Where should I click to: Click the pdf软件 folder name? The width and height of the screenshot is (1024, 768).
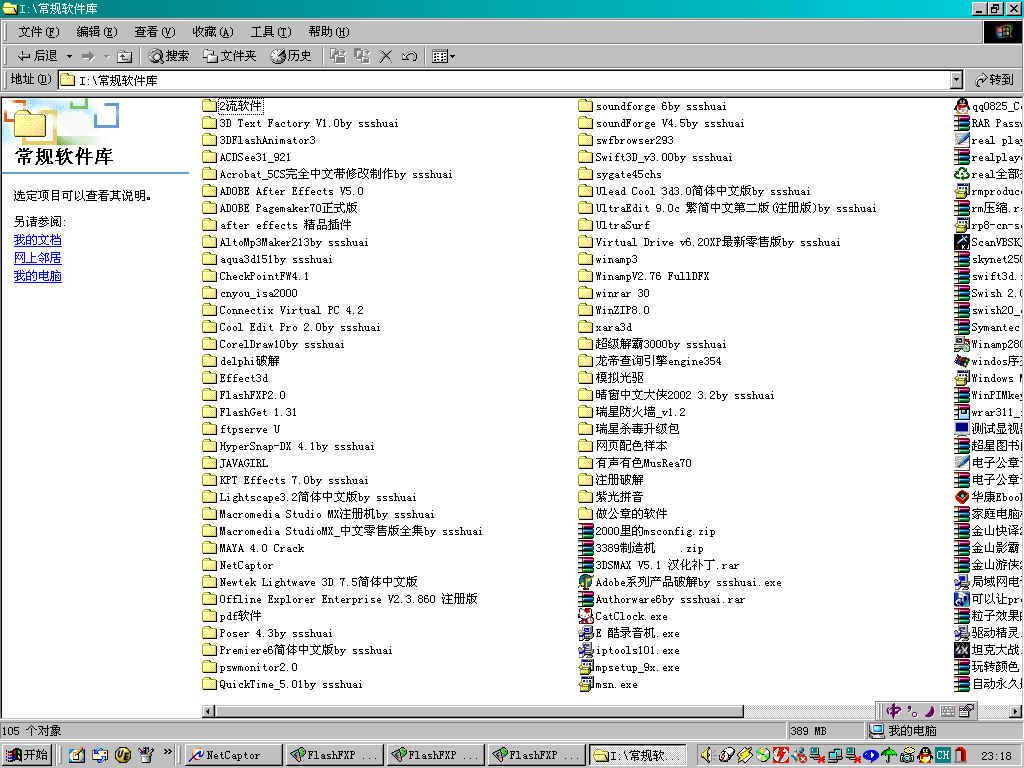(x=240, y=616)
